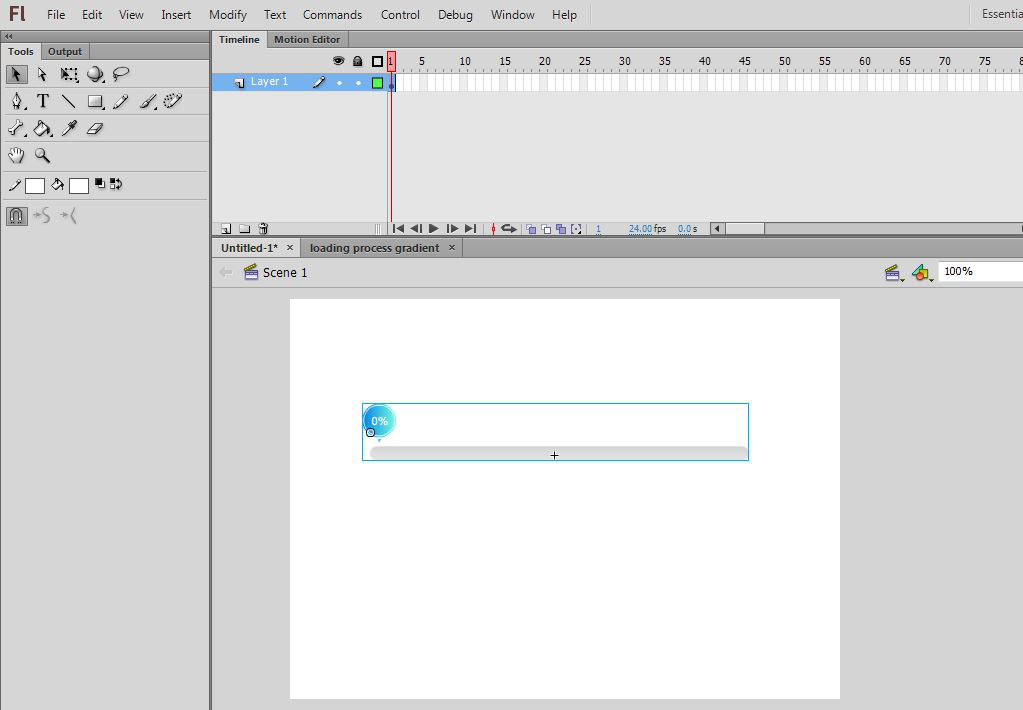Show all layers as outlines
Screen dimensions: 1023x710
pos(377,61)
